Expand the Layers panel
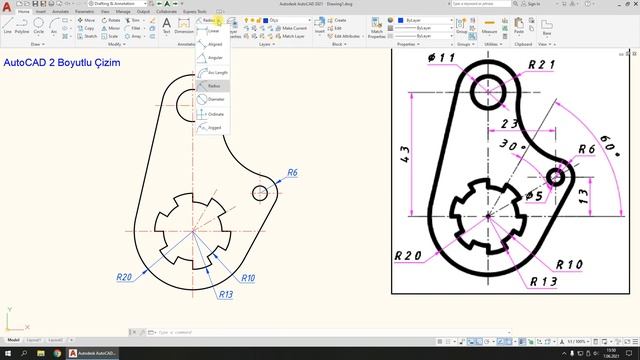The image size is (640, 360). pos(267,44)
